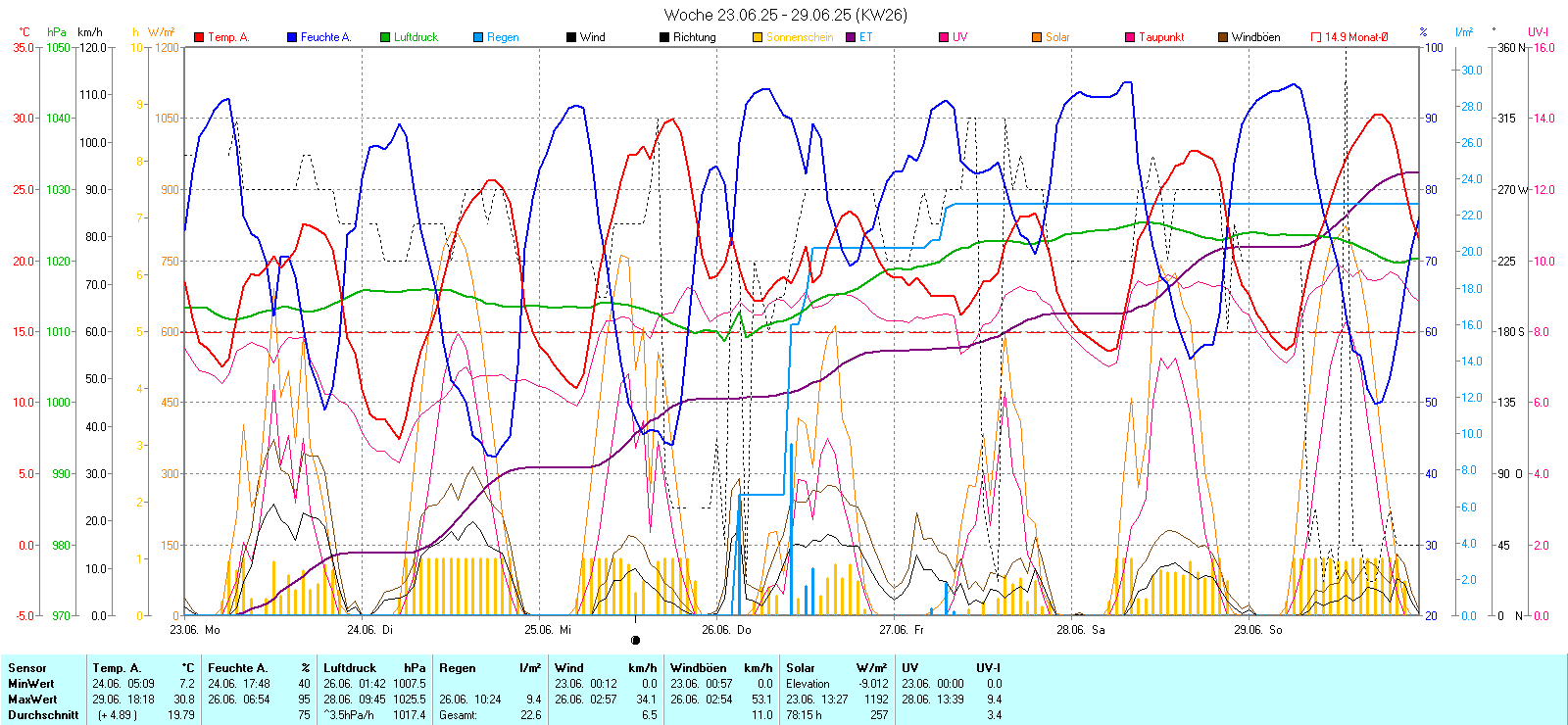Screen dimensions: 1568x725
Task: Click the Richtung legend label
Action: pyautogui.click(x=694, y=37)
